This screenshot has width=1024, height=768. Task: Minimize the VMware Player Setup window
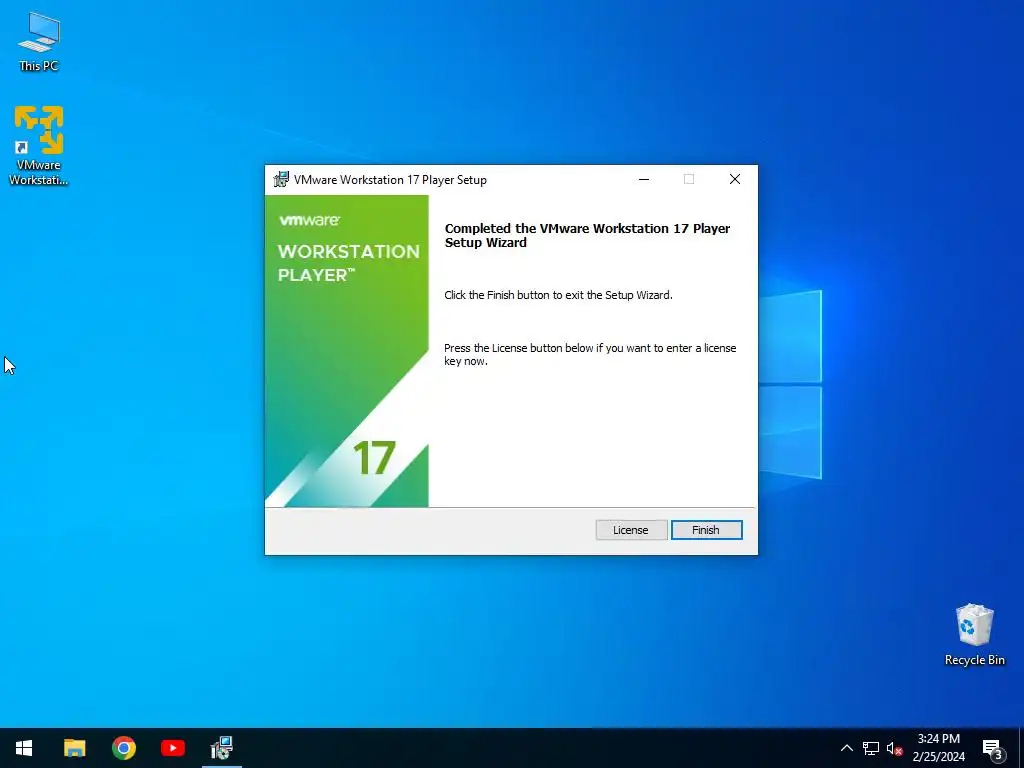pos(644,179)
